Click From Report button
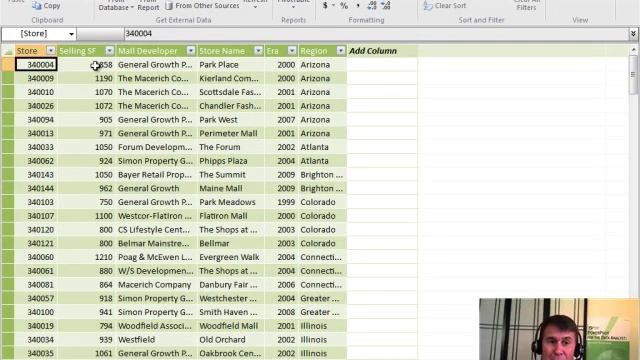The image size is (640, 360). (148, 6)
